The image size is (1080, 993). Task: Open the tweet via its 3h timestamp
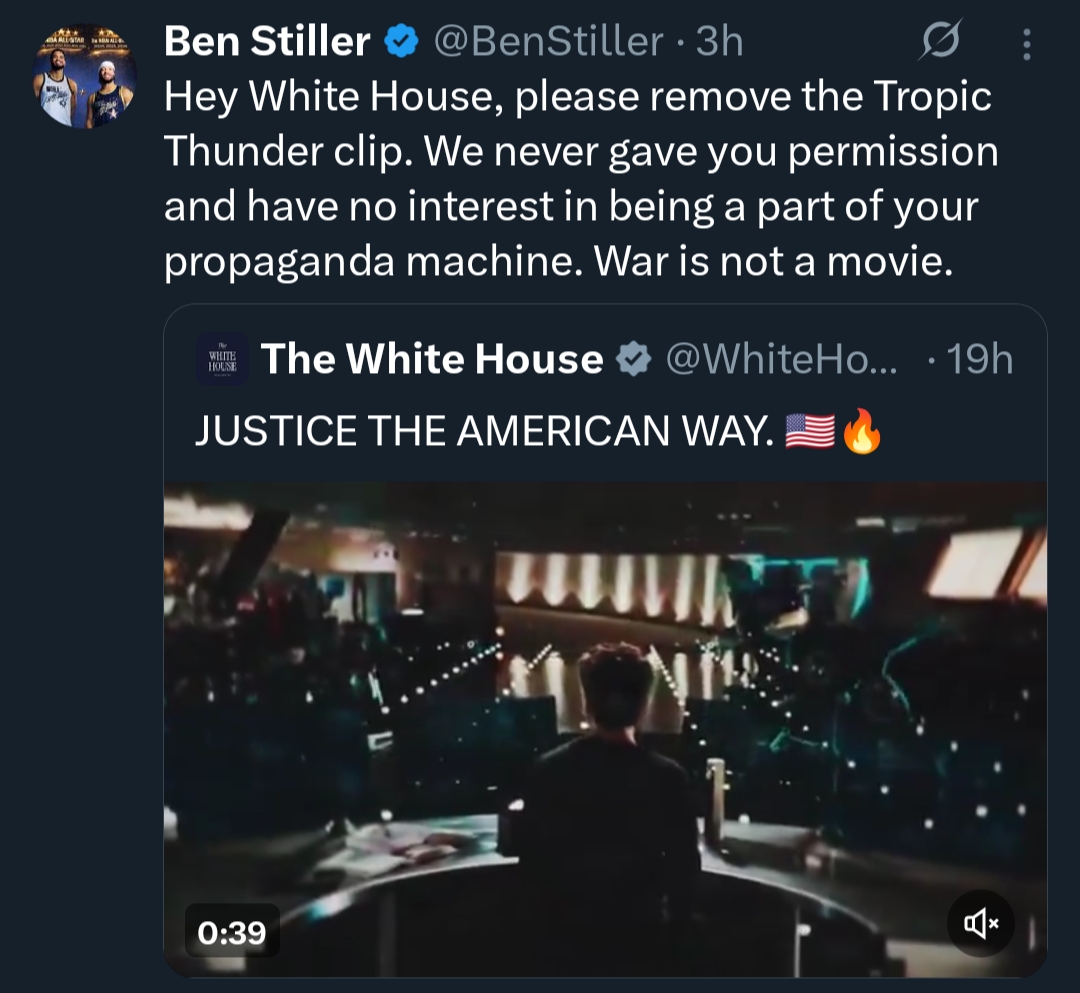point(720,42)
